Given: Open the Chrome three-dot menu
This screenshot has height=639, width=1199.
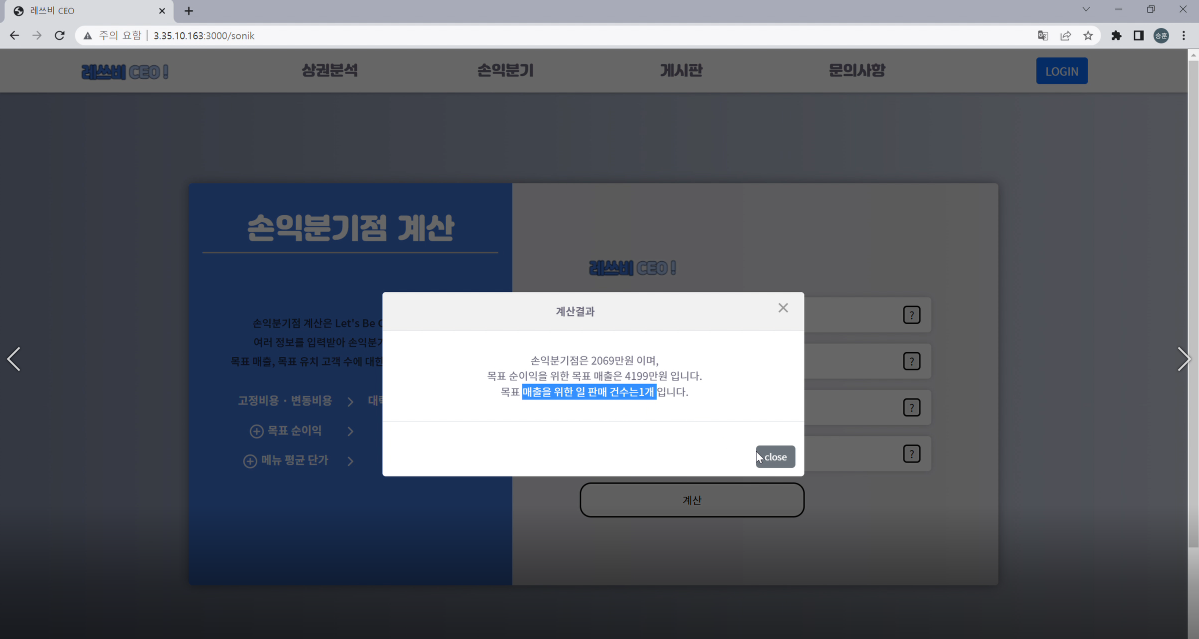Looking at the screenshot, I should click(1184, 35).
